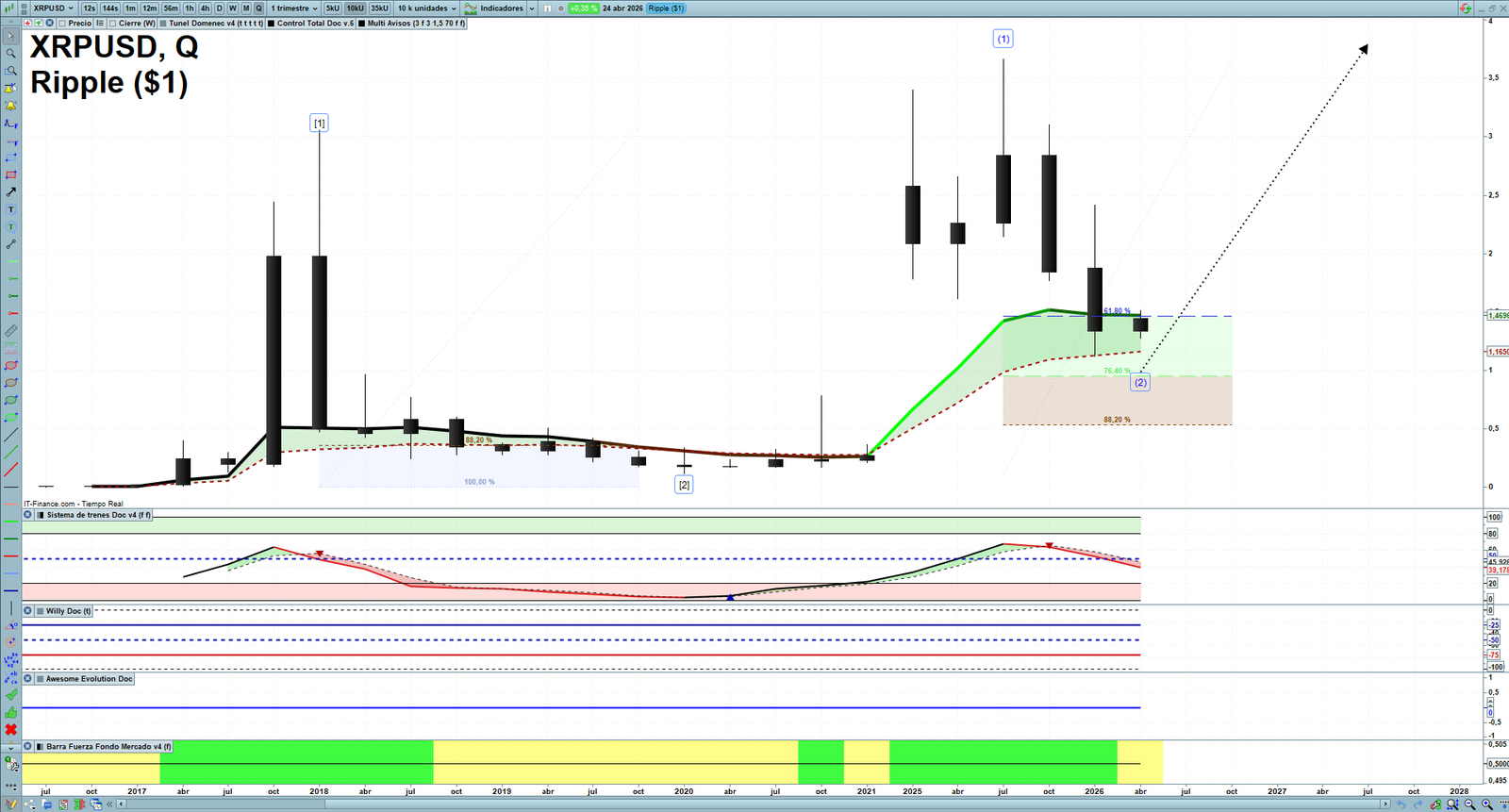
Task: Toggle Tunel Domenec v4 indicator visibility
Action: click(163, 24)
